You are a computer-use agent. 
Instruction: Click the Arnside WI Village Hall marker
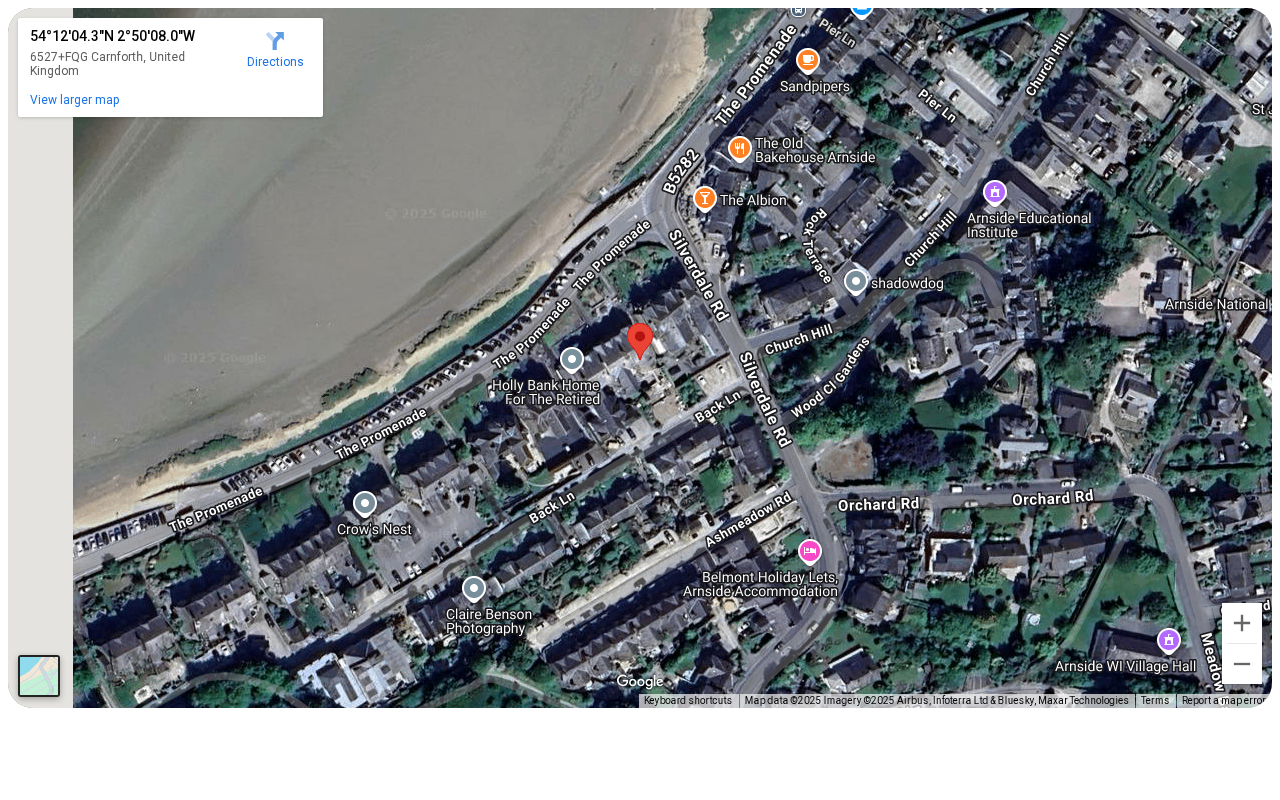pos(1169,640)
